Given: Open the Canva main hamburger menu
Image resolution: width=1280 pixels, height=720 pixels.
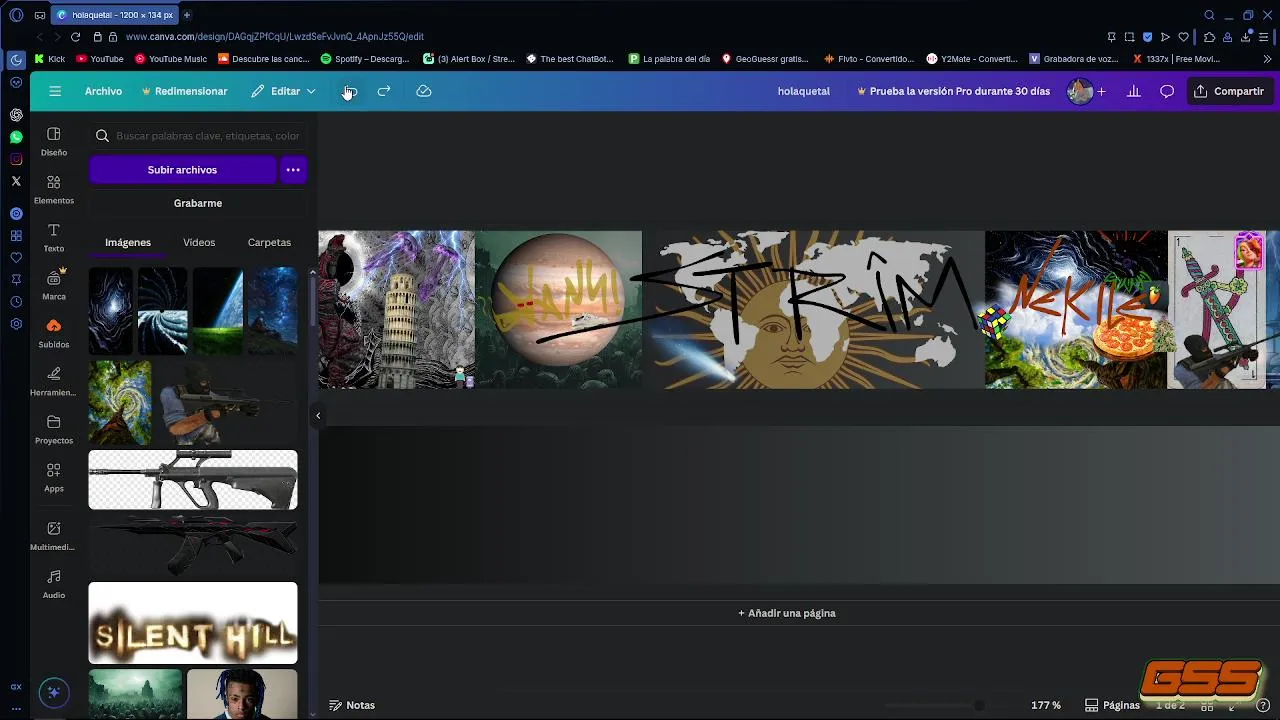Looking at the screenshot, I should click(x=55, y=91).
